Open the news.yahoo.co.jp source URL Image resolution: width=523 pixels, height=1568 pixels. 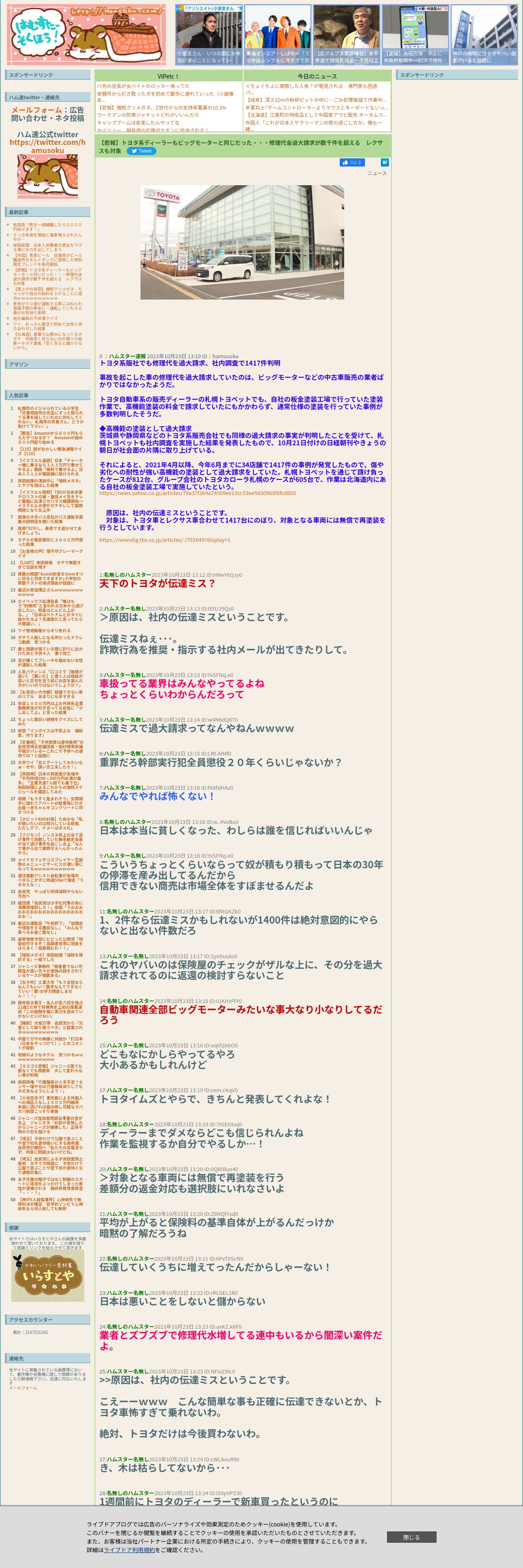click(x=197, y=493)
